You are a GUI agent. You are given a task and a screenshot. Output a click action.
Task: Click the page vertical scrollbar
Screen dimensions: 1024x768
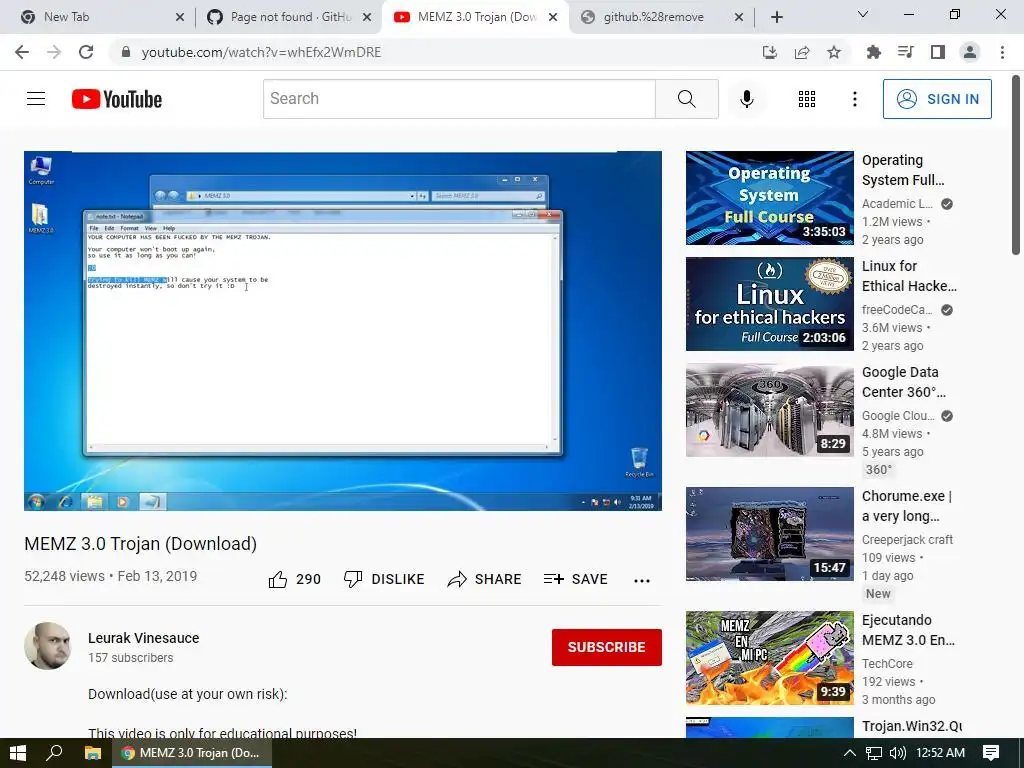1016,165
